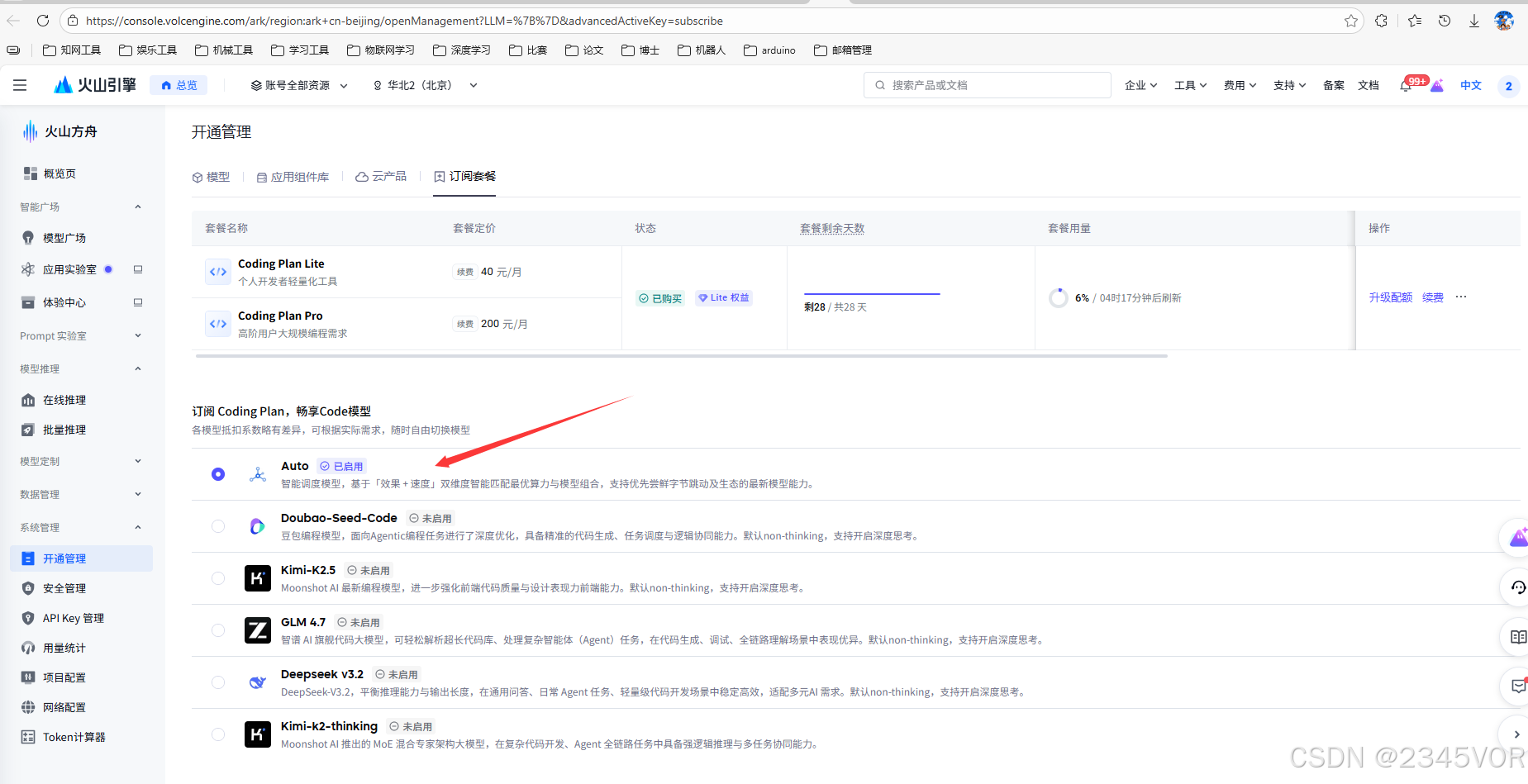The width and height of the screenshot is (1528, 784).
Task: Switch language via 中文 link
Action: [x=1471, y=85]
